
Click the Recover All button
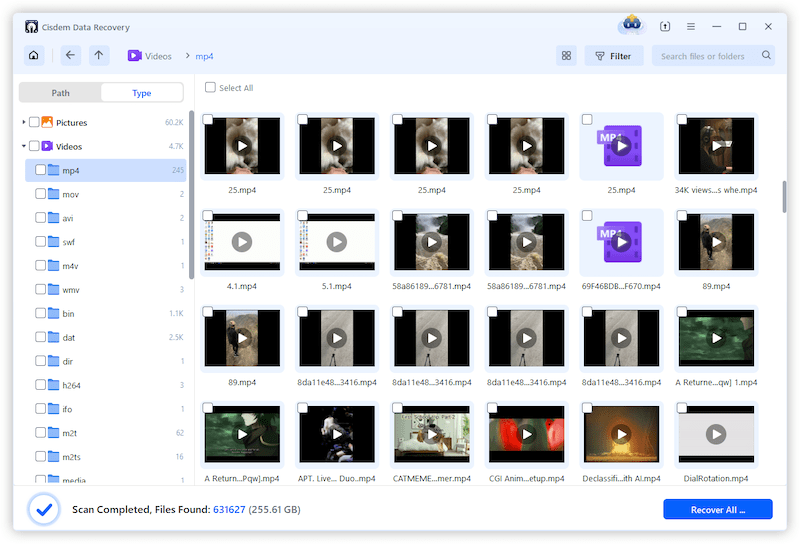717,509
